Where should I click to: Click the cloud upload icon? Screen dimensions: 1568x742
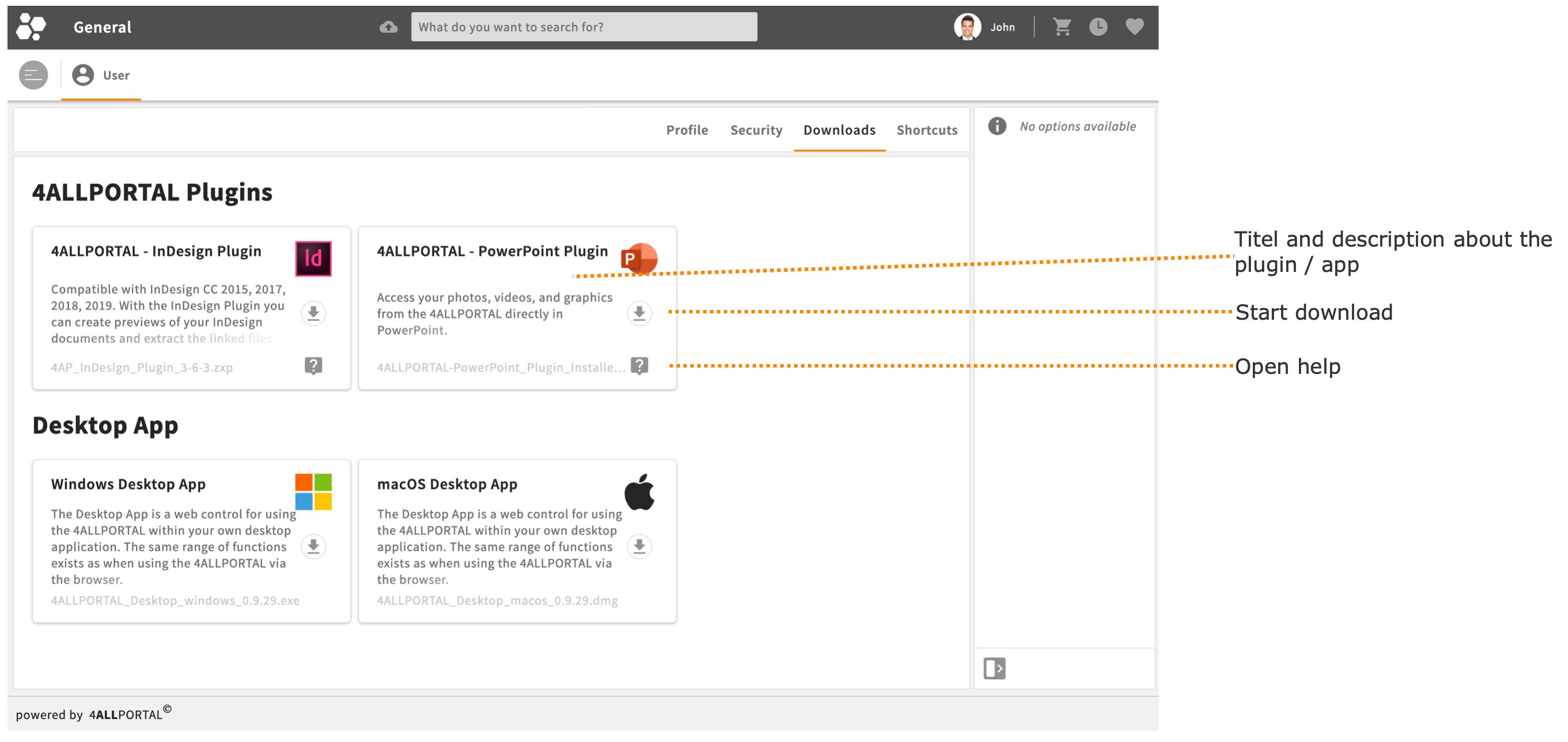[x=388, y=26]
